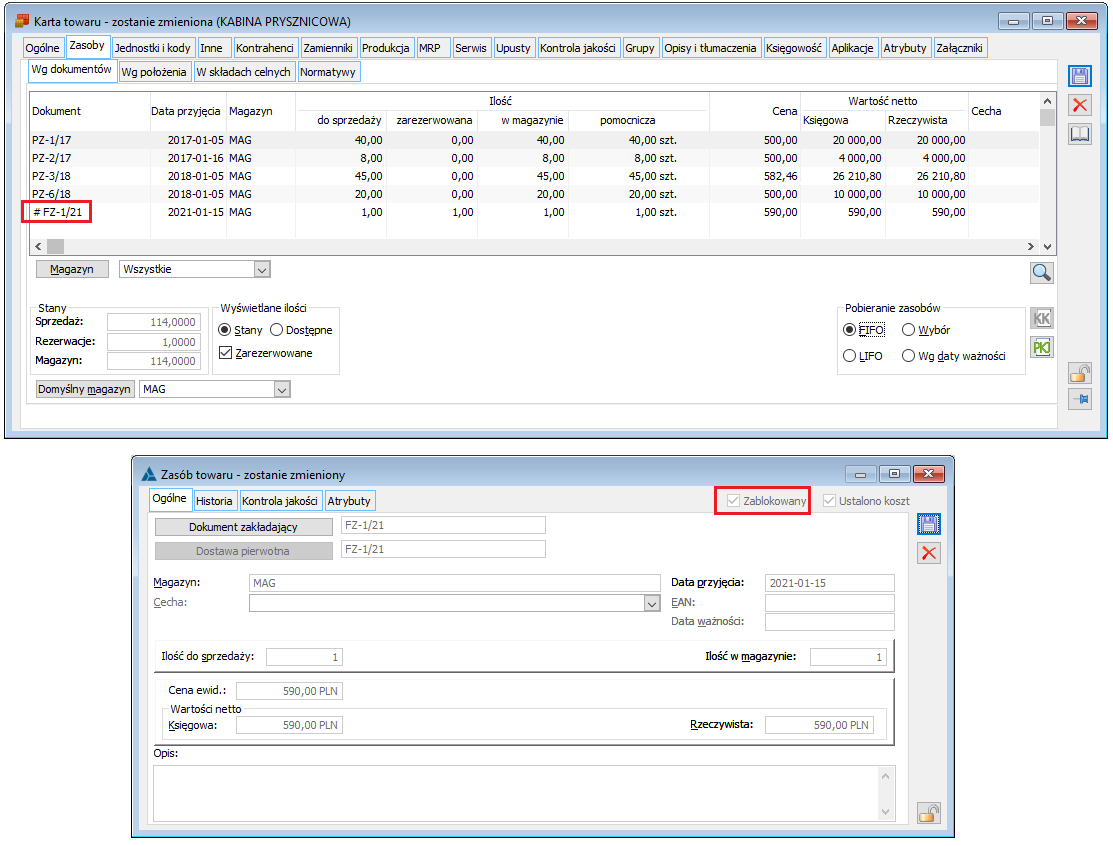Open the Wszystkie warehouse dropdown
1113x846 pixels.
pos(262,270)
